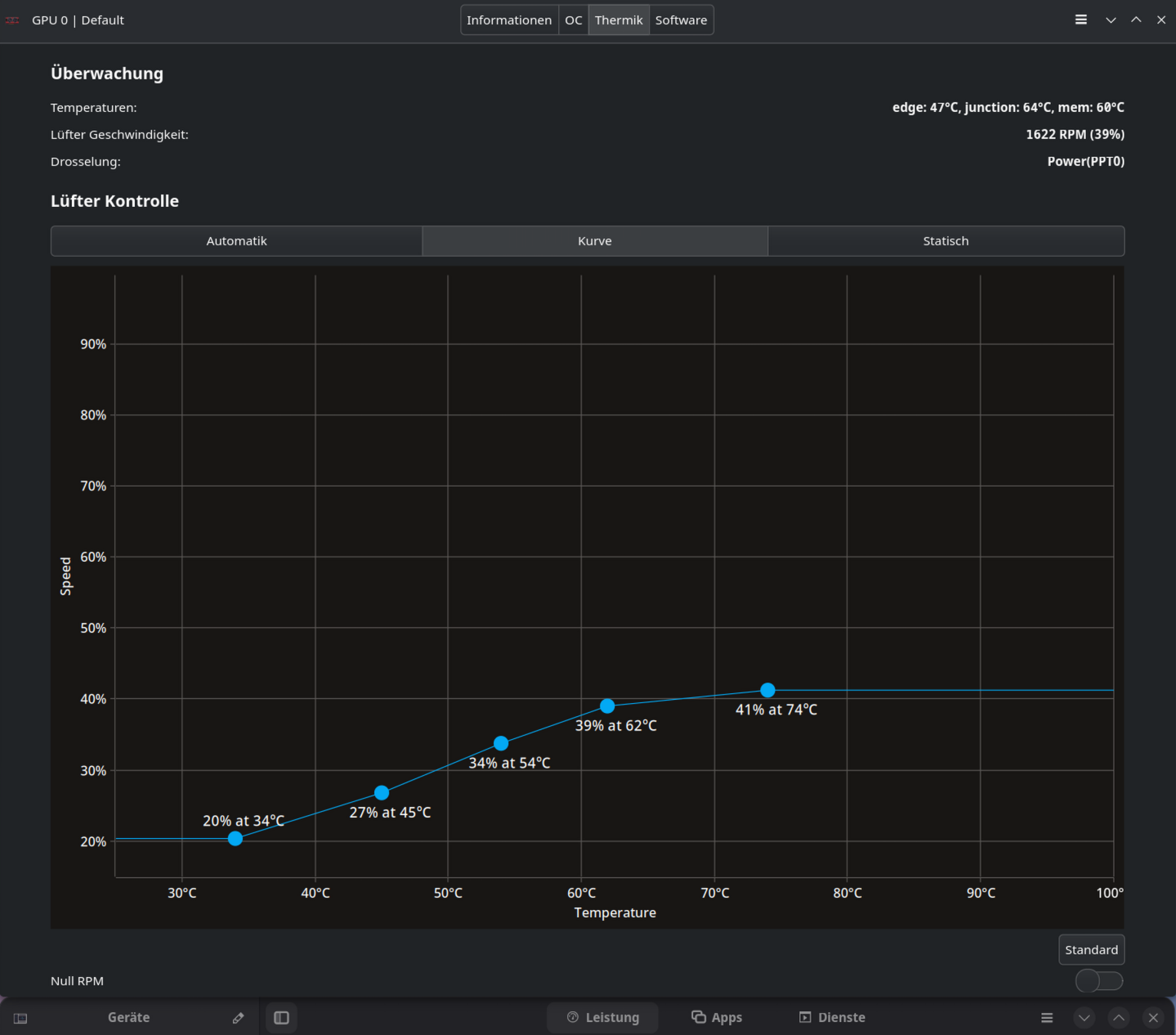Switch to the OC tab
The image size is (1176, 1035).
pos(574,20)
